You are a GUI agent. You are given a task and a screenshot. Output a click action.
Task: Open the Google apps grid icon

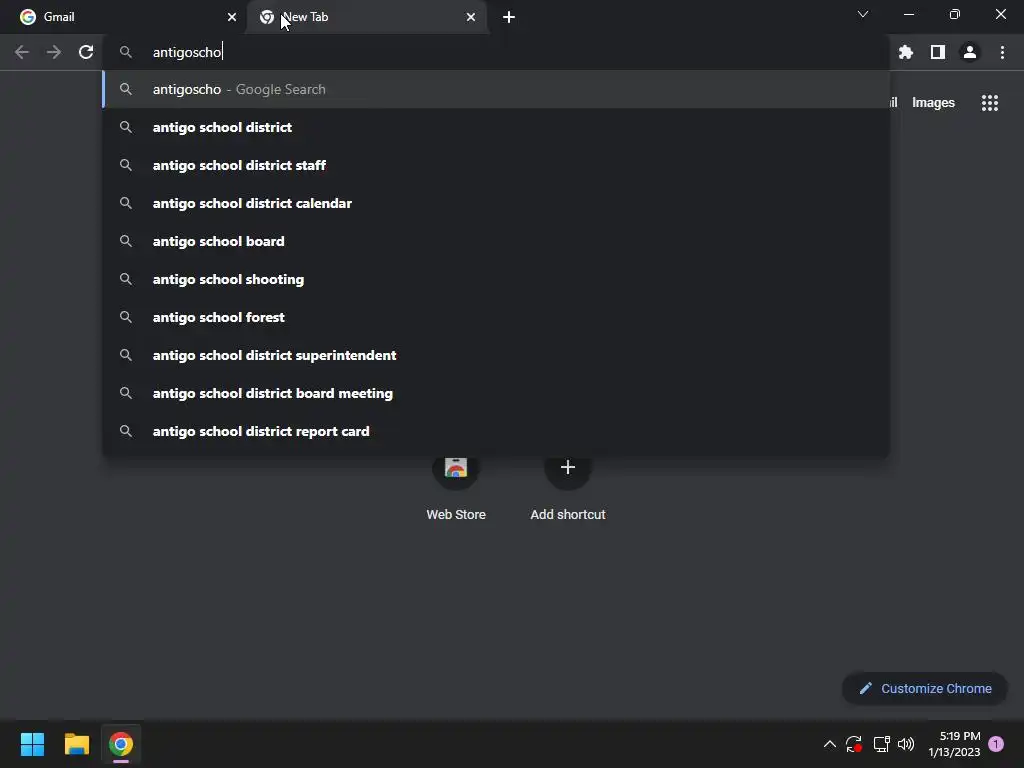pos(990,103)
